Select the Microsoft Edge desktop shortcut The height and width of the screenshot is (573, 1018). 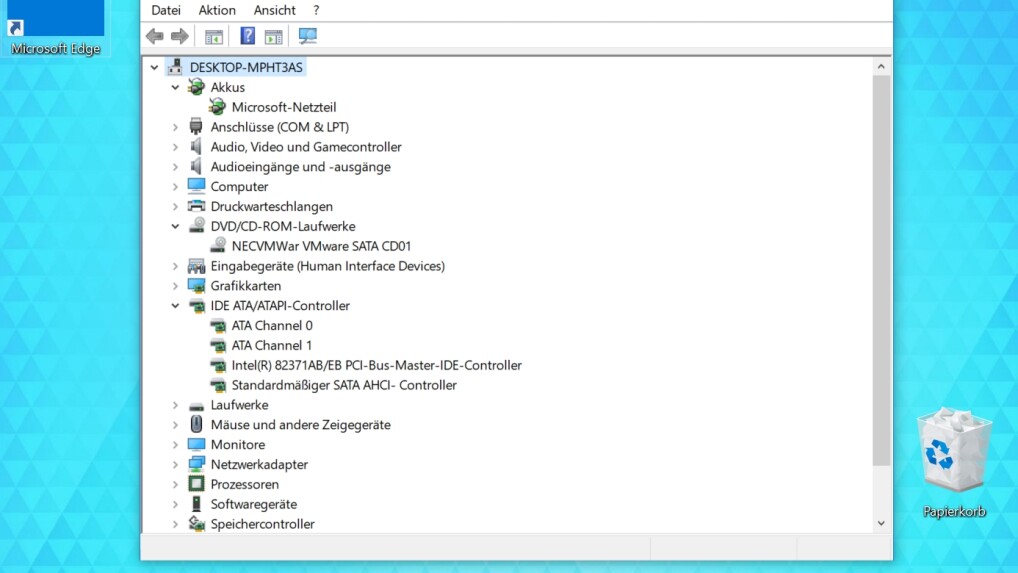(56, 29)
